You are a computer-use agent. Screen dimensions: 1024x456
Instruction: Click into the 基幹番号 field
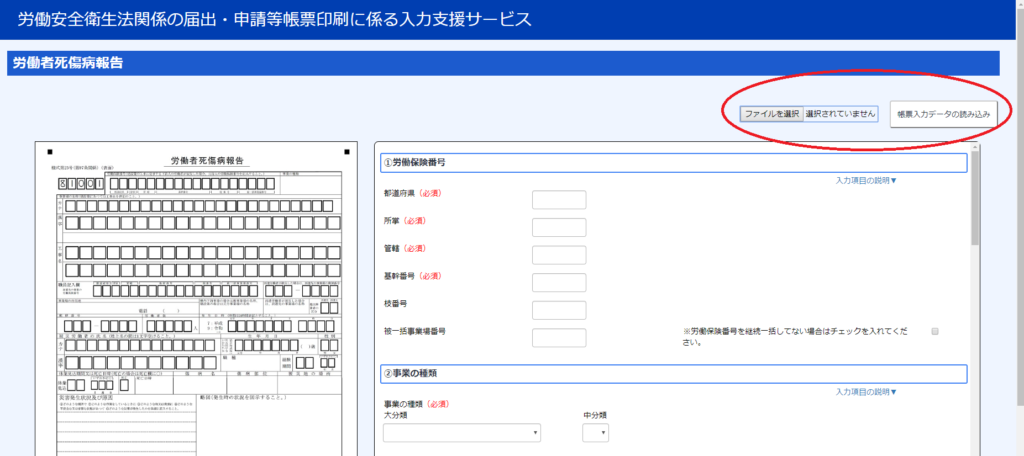559,283
